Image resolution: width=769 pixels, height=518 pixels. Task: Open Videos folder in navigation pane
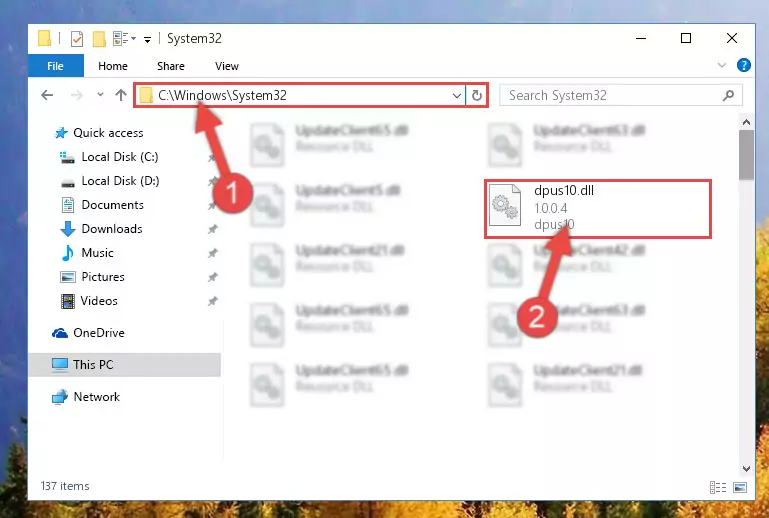99,301
